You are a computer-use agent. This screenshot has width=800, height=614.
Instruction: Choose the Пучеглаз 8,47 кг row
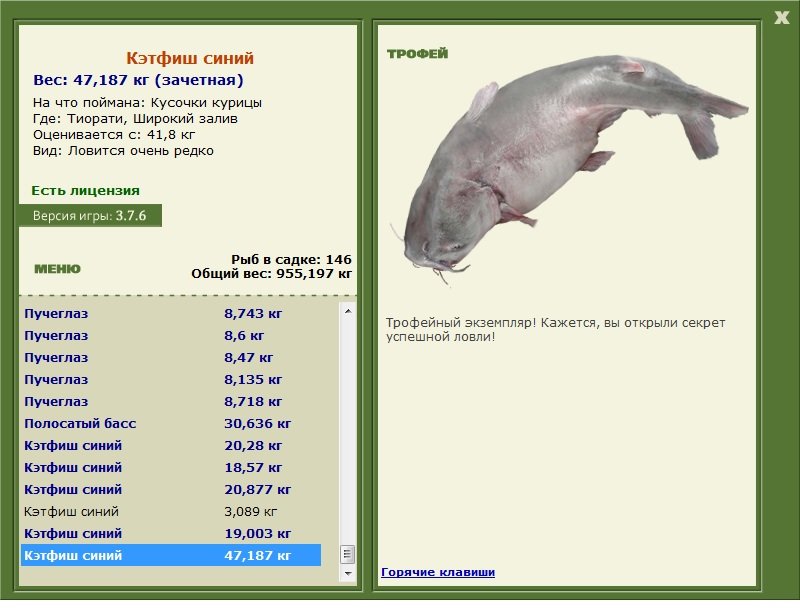(x=170, y=357)
